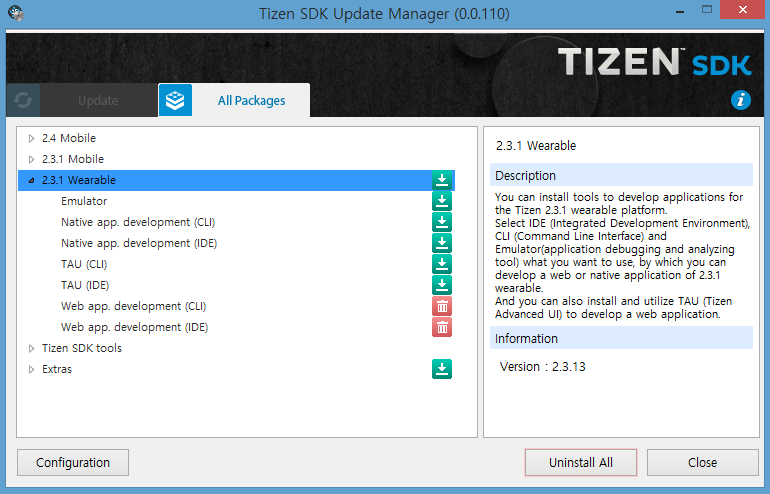This screenshot has width=770, height=494.
Task: Click the Close button at bottom
Action: [x=702, y=463]
